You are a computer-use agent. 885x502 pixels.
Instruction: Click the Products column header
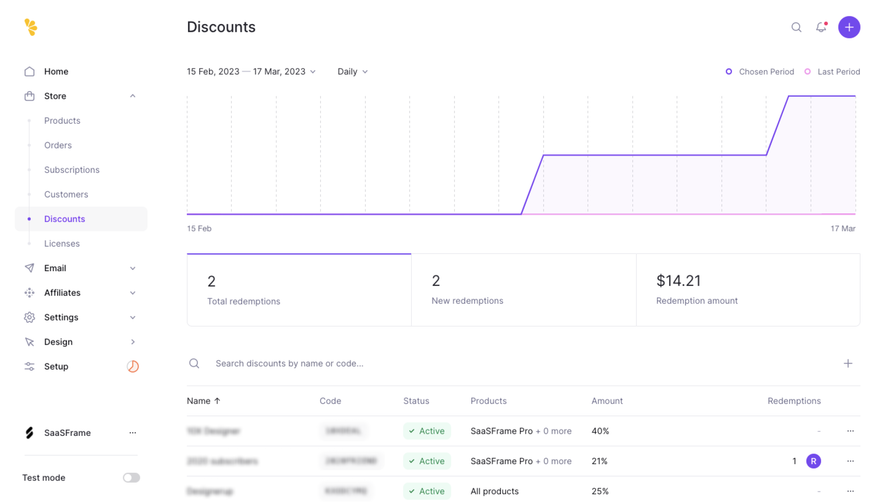tap(489, 401)
